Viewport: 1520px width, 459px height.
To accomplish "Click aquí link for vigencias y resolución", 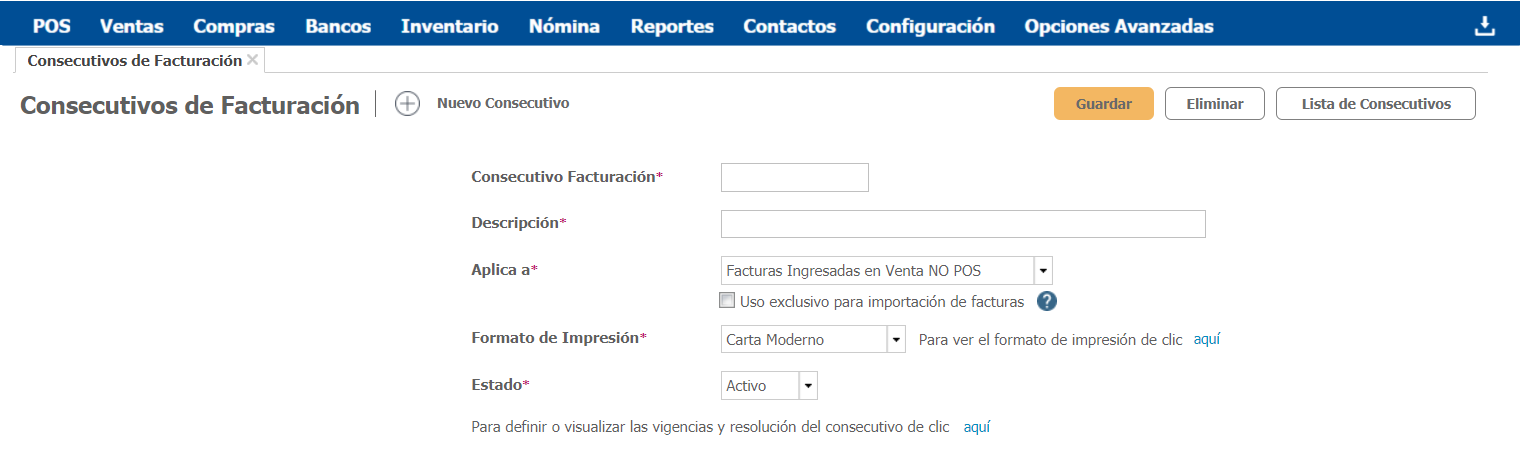I will click(976, 427).
